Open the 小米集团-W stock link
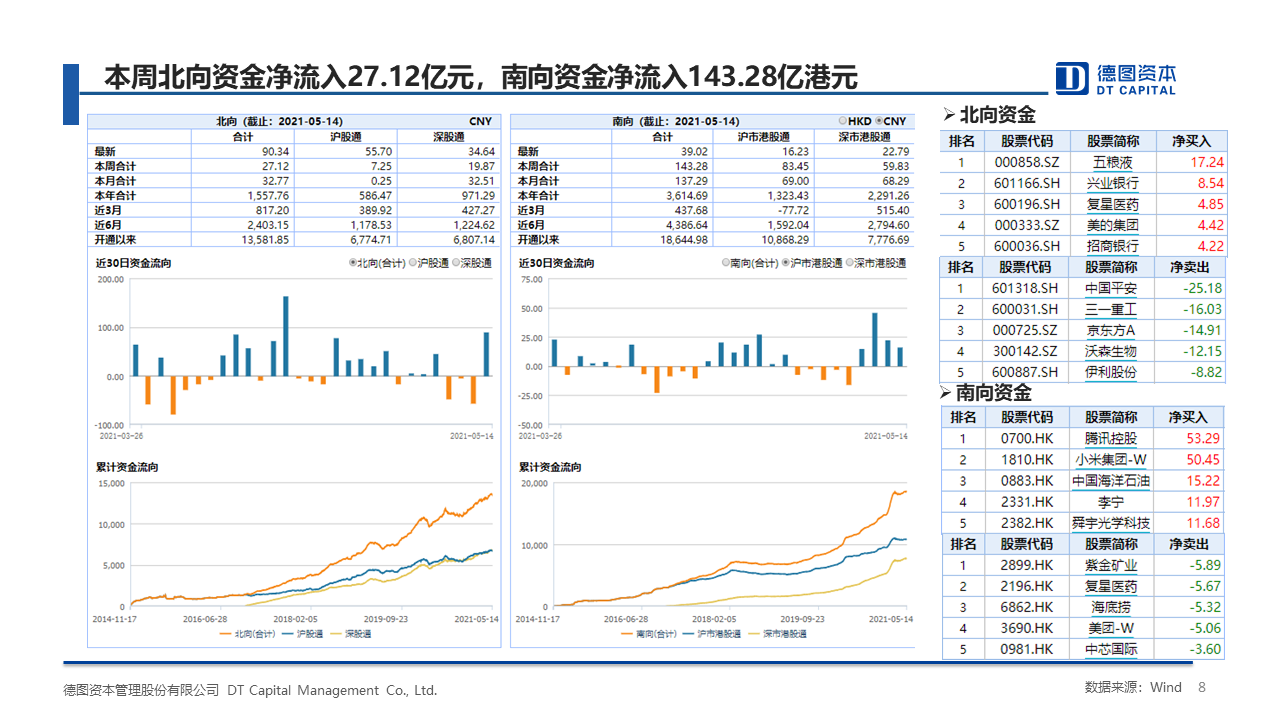 pyautogui.click(x=1110, y=459)
